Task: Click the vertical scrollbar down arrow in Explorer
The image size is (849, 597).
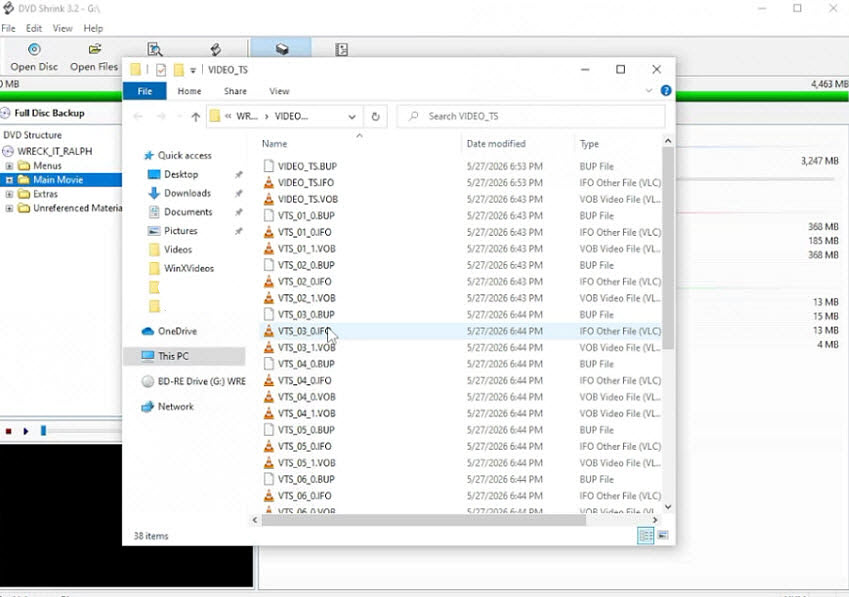Action: coord(668,507)
